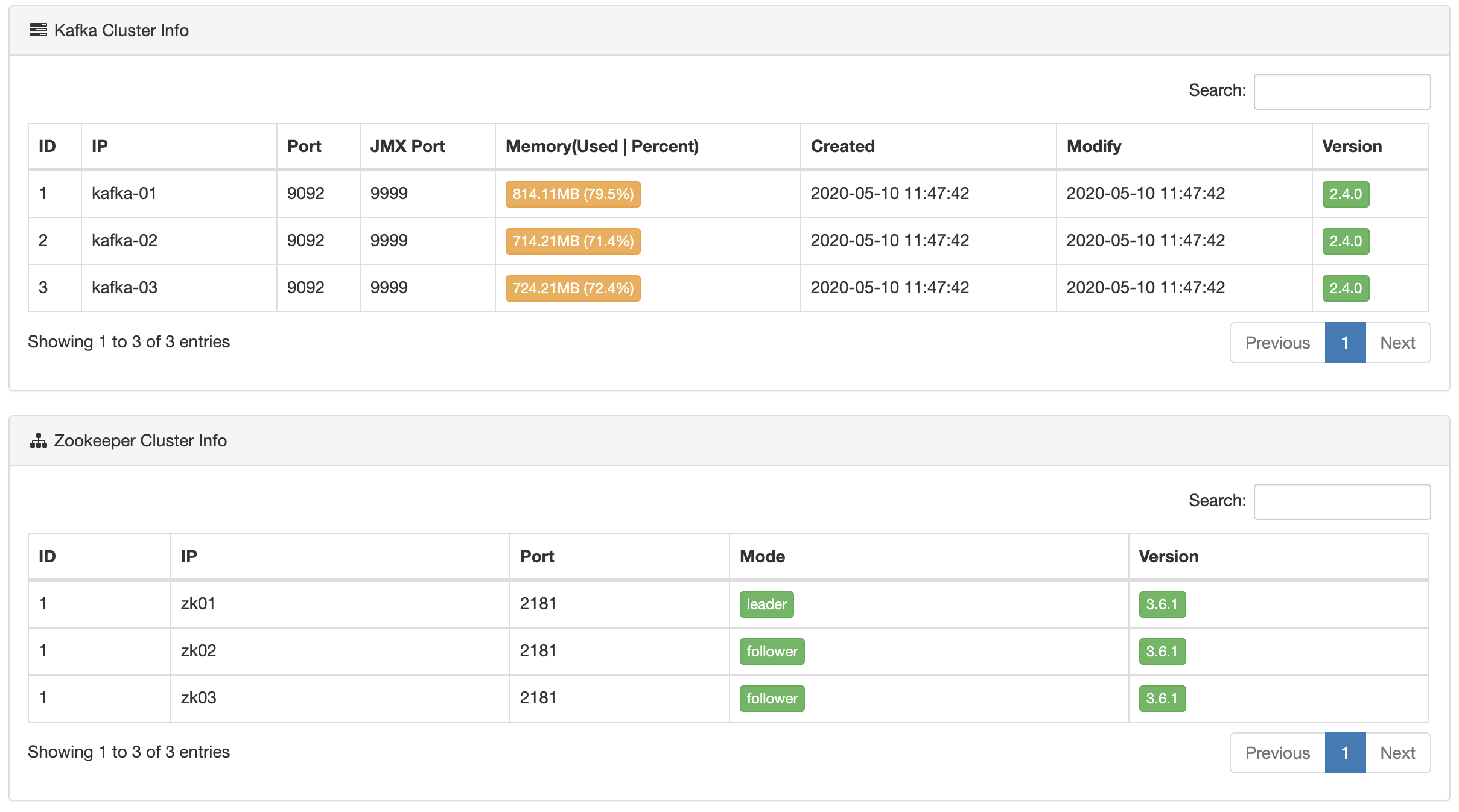The image size is (1459, 812).
Task: Sort Kafka table by JMX Port header
Action: click(x=428, y=146)
